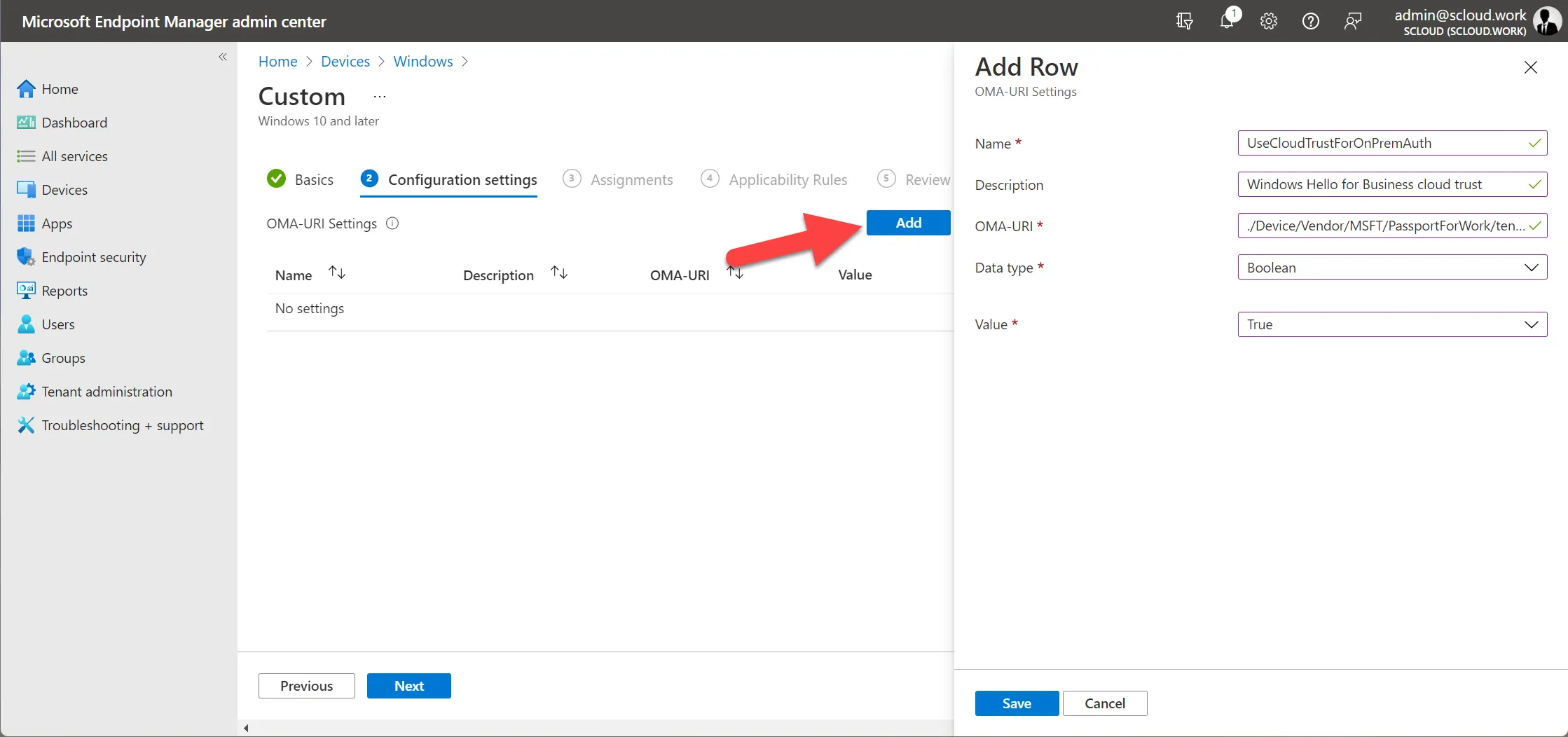Expand the Data type Boolean dropdown
The image size is (1568, 737).
1392,268
